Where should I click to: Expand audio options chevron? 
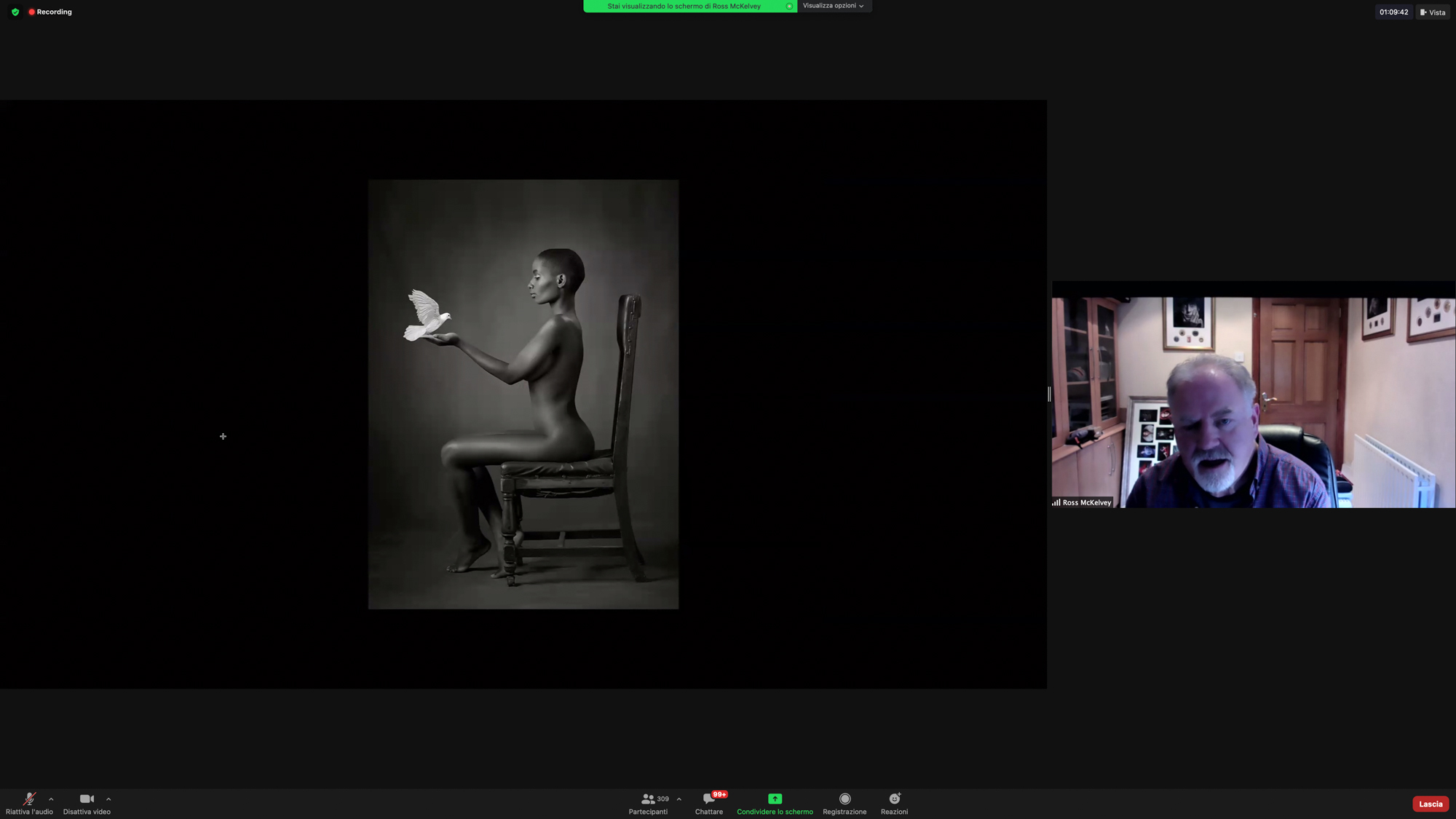[51, 799]
